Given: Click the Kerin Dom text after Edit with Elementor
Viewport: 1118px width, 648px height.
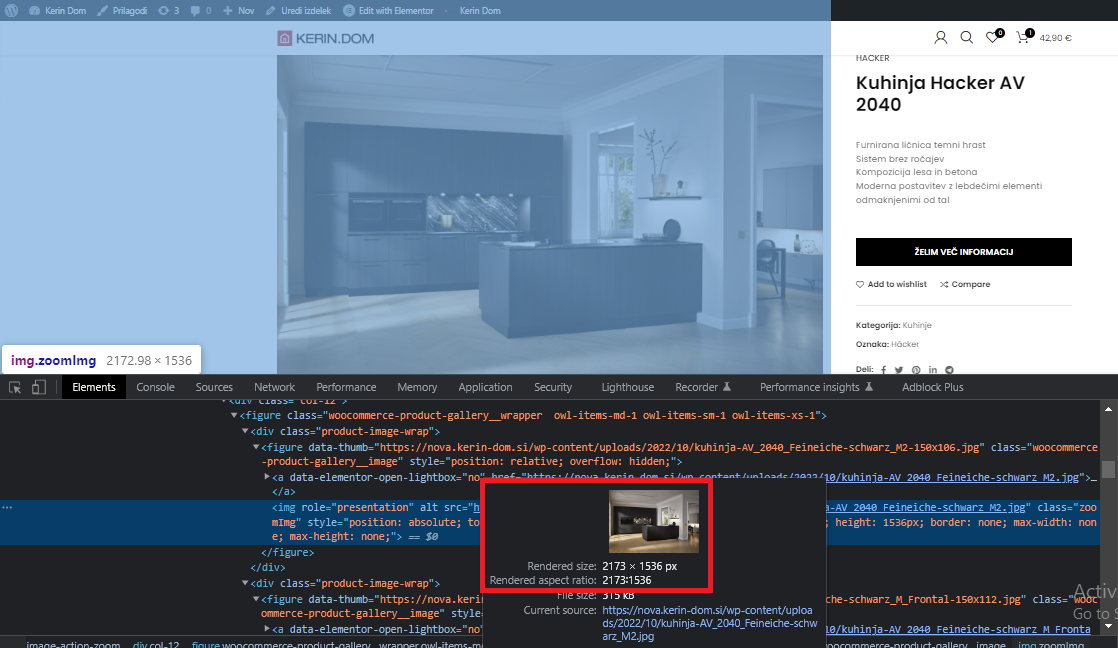Looking at the screenshot, I should point(480,11).
